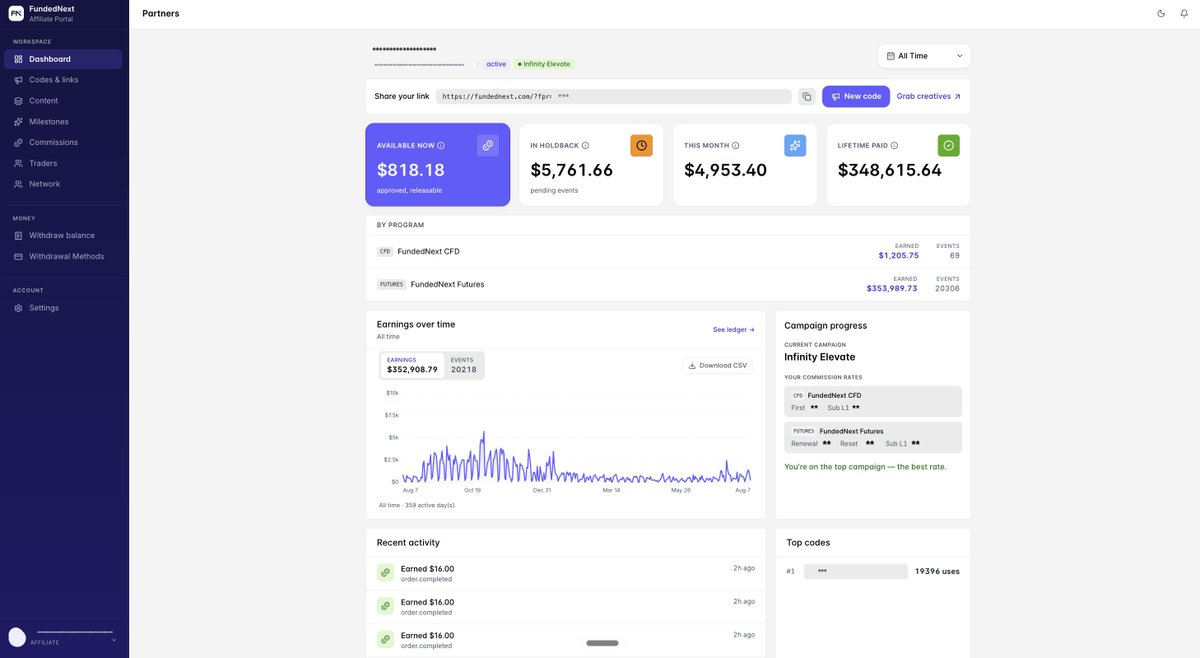Go to the Content section
The image size is (1200, 658).
point(64,101)
